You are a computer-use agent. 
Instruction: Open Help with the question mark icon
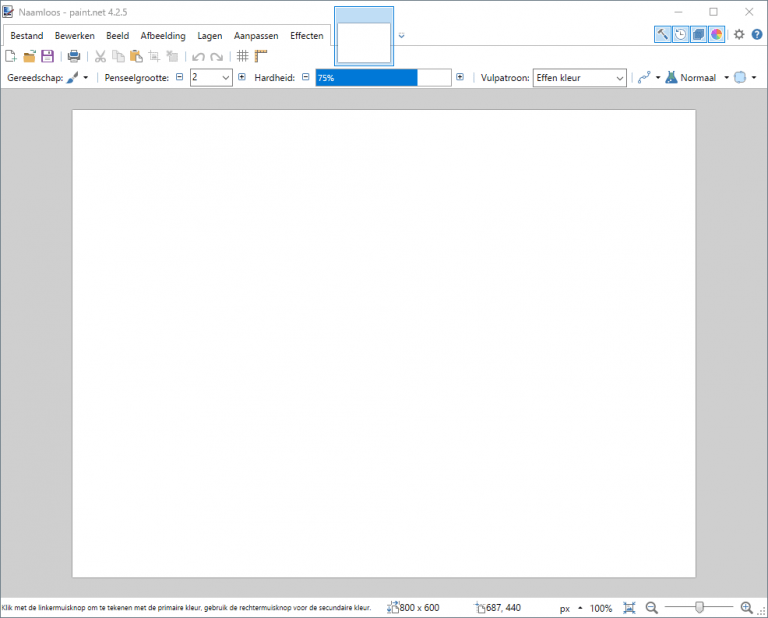point(757,34)
